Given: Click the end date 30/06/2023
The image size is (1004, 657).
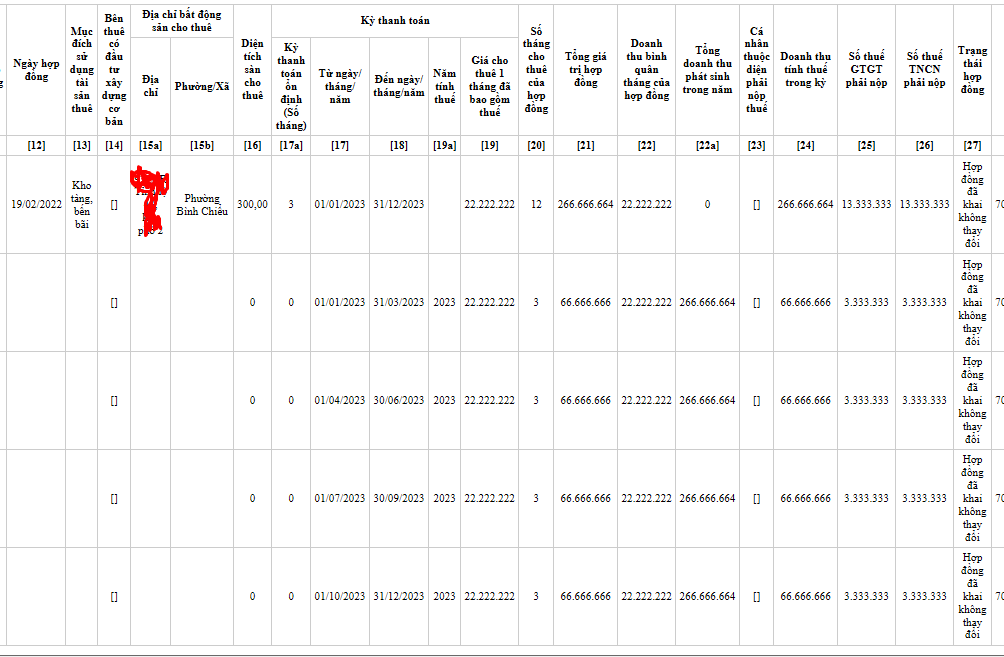Looking at the screenshot, I should point(398,400).
